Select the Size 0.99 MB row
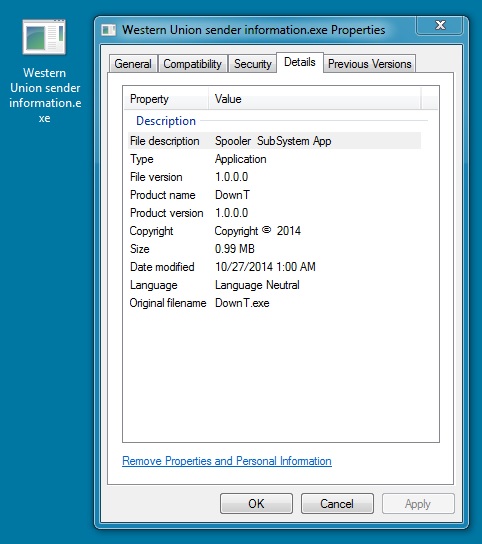The height and width of the screenshot is (544, 482). click(x=274, y=249)
